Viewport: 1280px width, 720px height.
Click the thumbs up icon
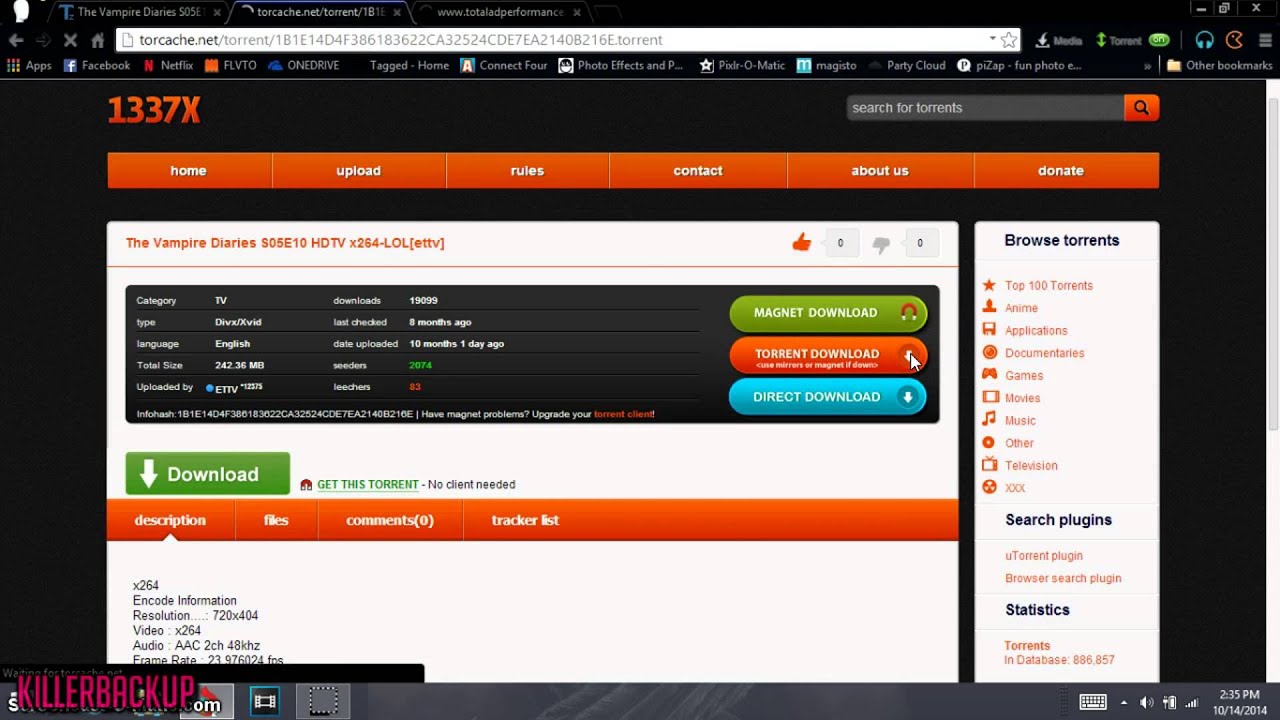(802, 242)
